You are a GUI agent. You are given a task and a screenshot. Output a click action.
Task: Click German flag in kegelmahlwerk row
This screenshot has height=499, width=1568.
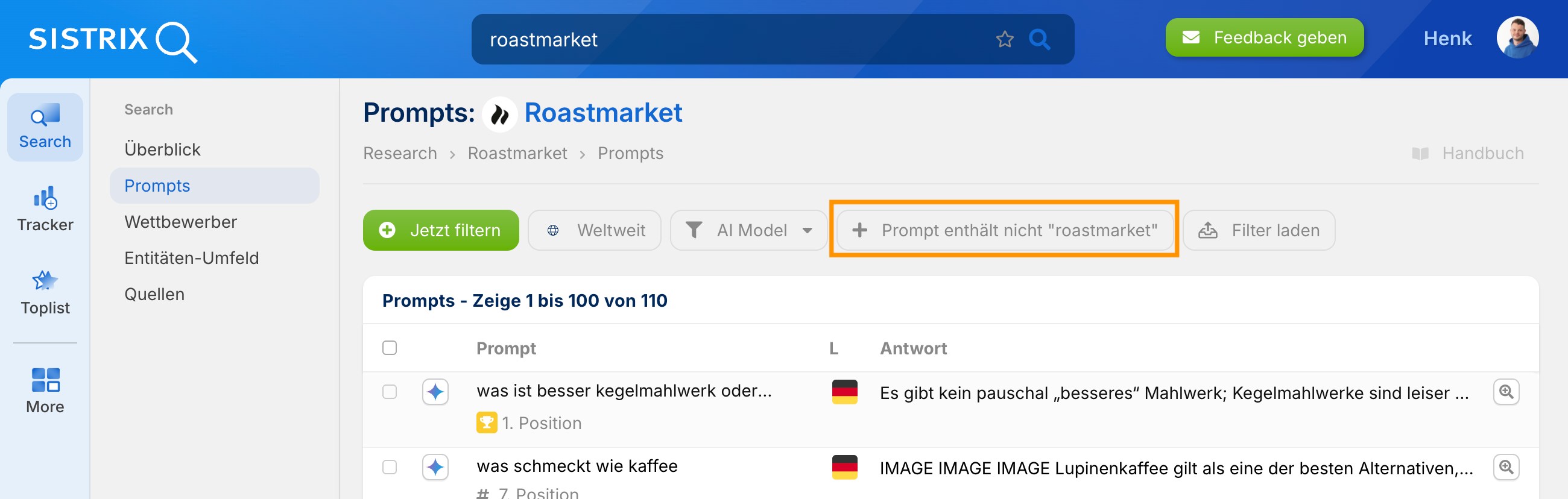pos(845,392)
